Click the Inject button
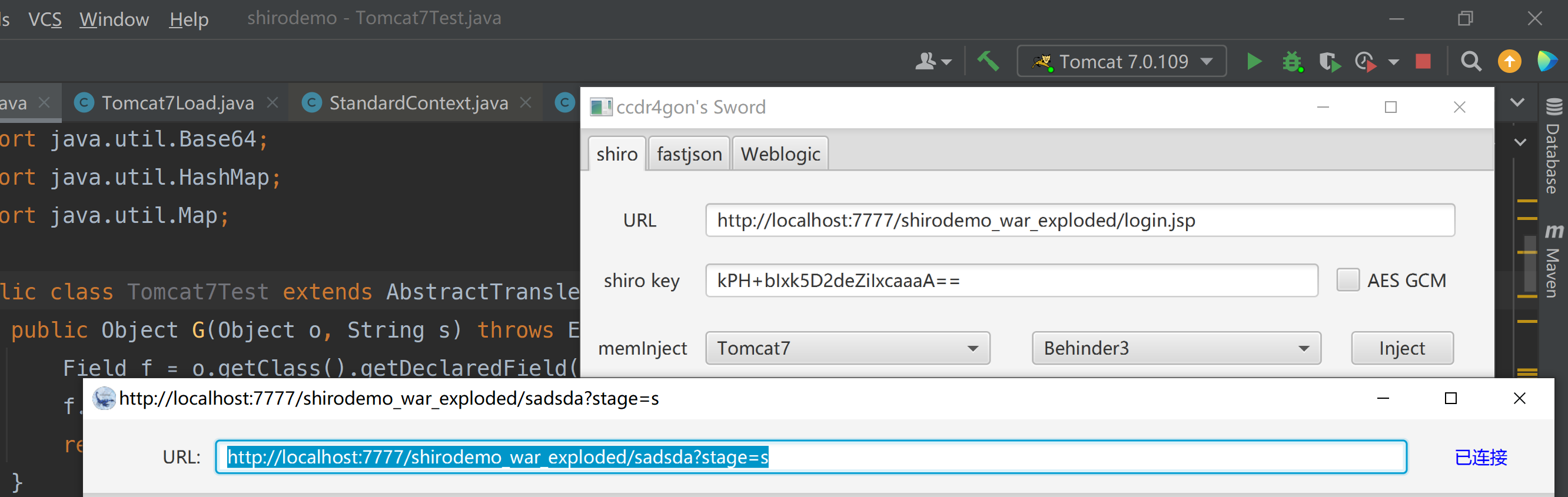The width and height of the screenshot is (1568, 497). 1402,348
